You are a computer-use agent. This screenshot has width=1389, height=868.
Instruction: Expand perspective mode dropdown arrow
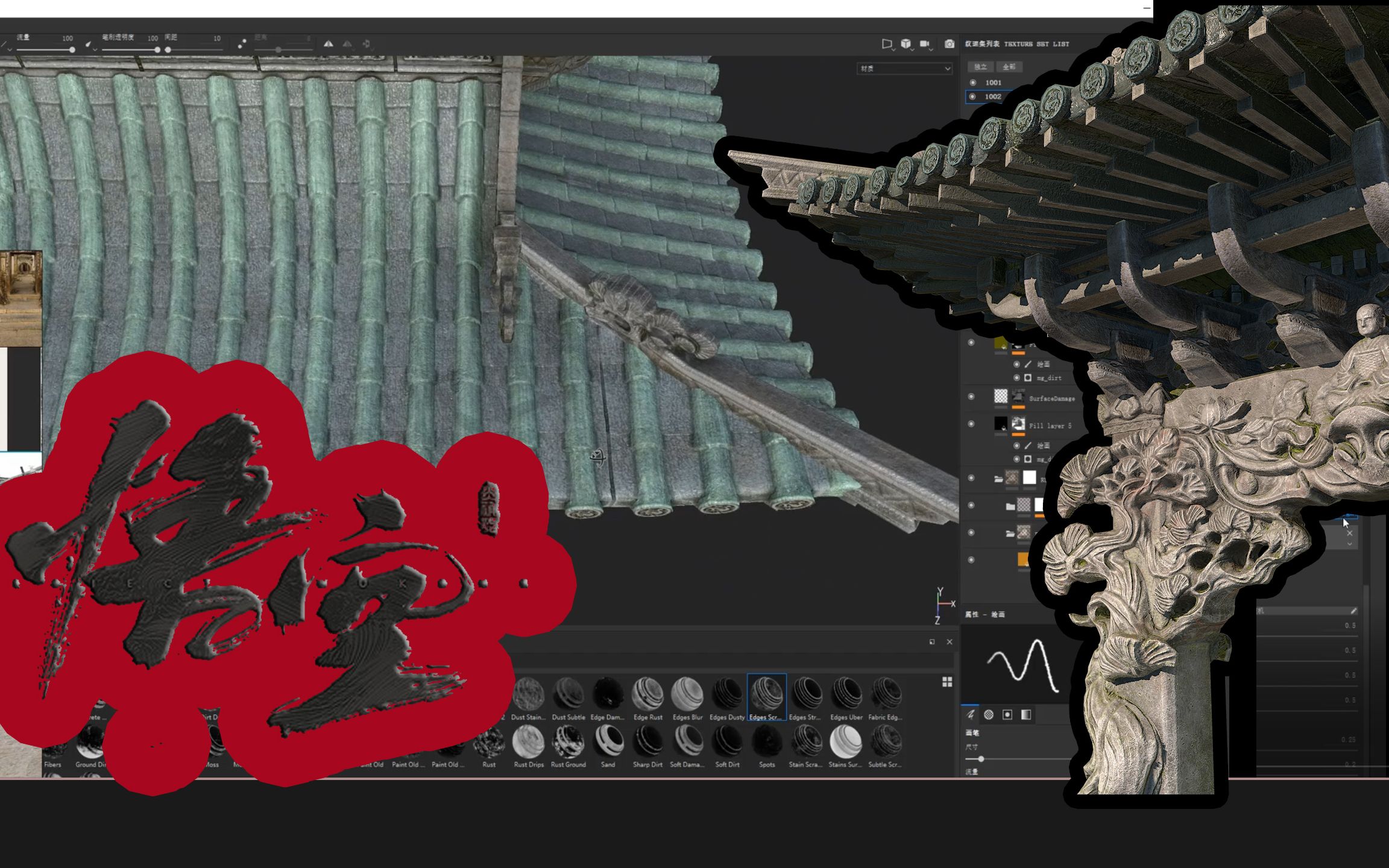pyautogui.click(x=893, y=49)
